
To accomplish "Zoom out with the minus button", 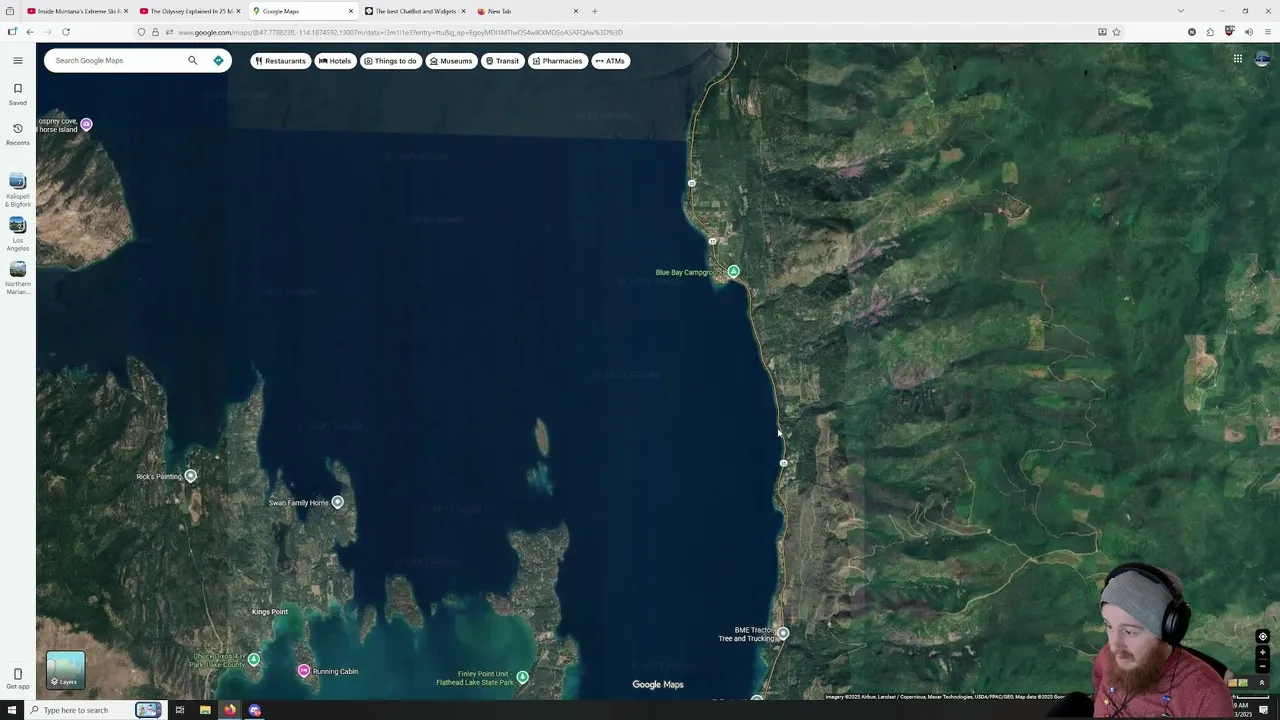I will (x=1262, y=666).
